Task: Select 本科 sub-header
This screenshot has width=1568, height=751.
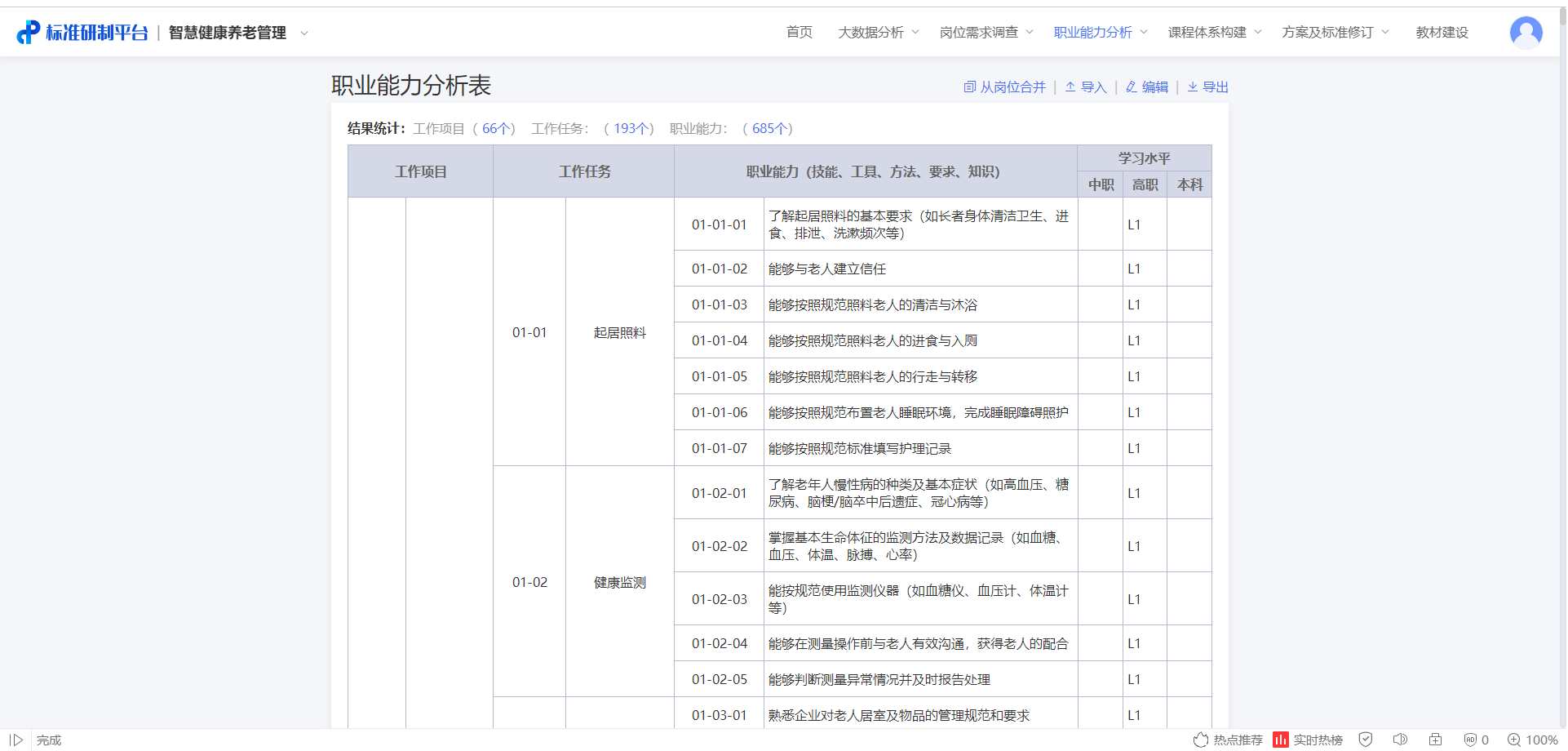Action: pyautogui.click(x=1189, y=184)
